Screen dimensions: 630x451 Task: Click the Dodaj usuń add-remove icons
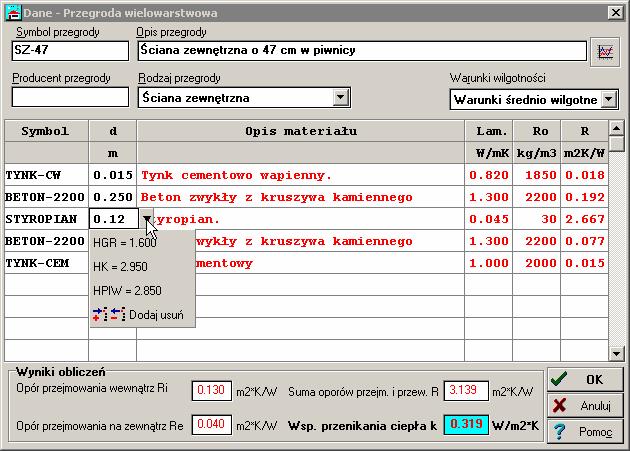click(109, 314)
